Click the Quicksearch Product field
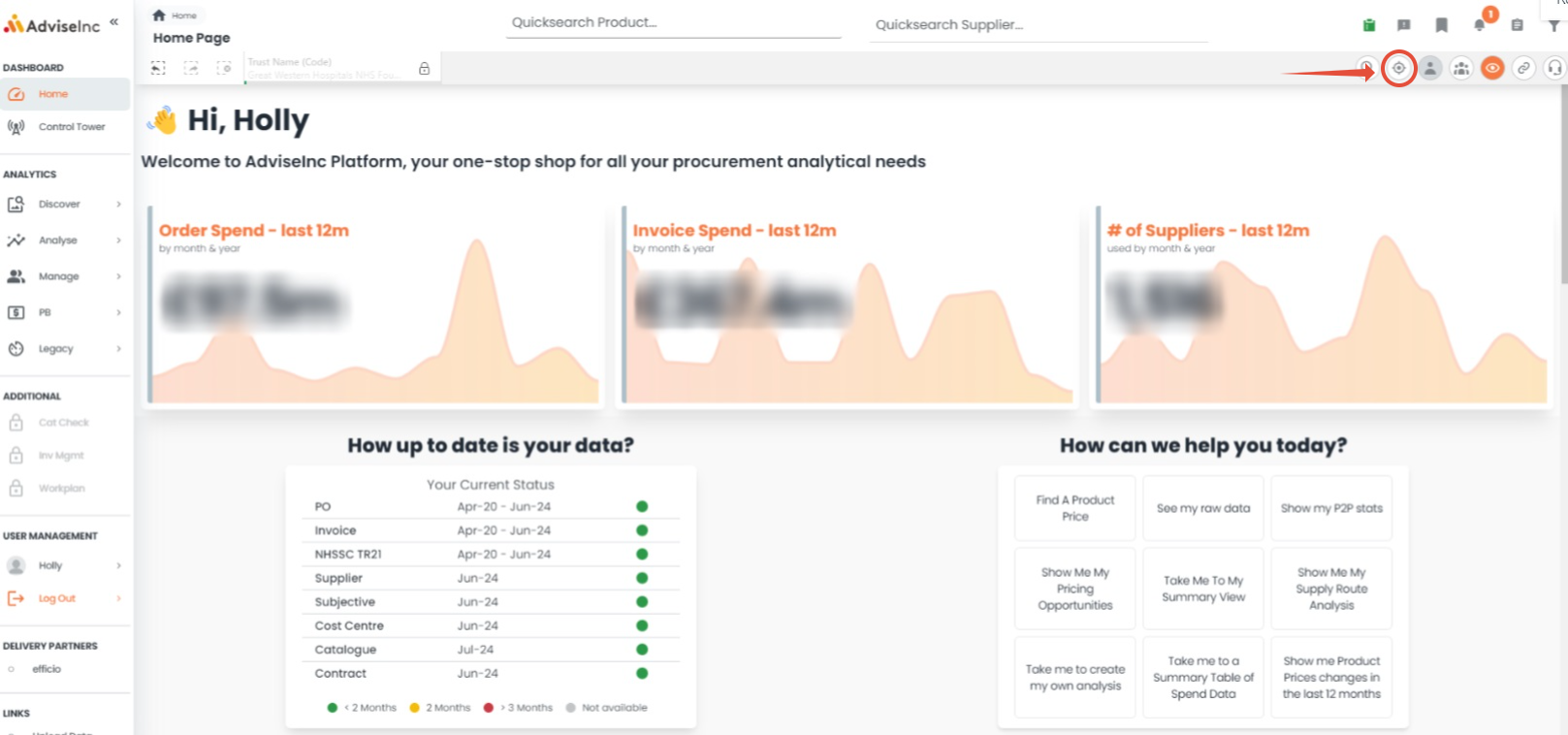Viewport: 1568px width, 735px height. tap(673, 23)
